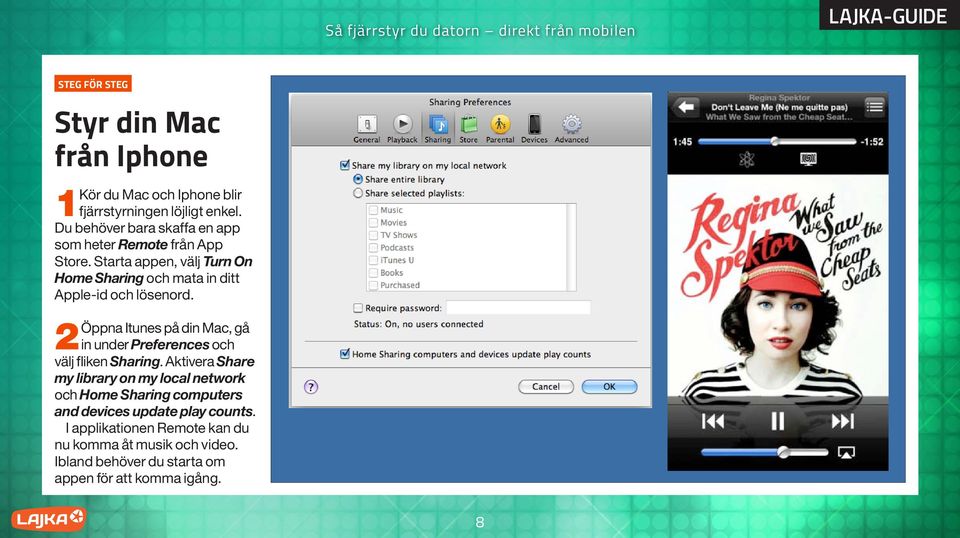Screen dimensions: 960x538
Task: Click the page number 8
Action: [x=480, y=522]
